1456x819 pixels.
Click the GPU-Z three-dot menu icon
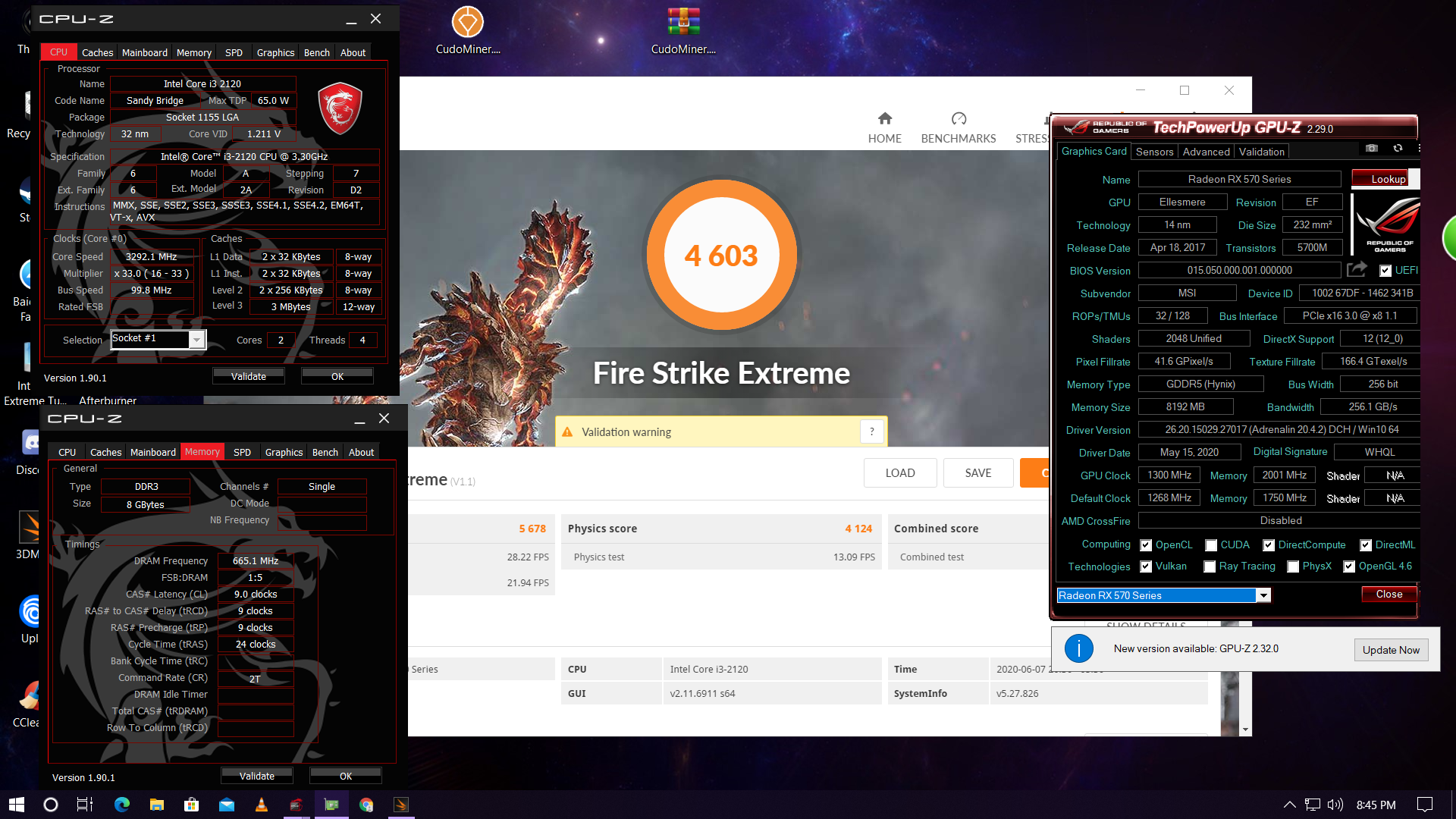1419,149
